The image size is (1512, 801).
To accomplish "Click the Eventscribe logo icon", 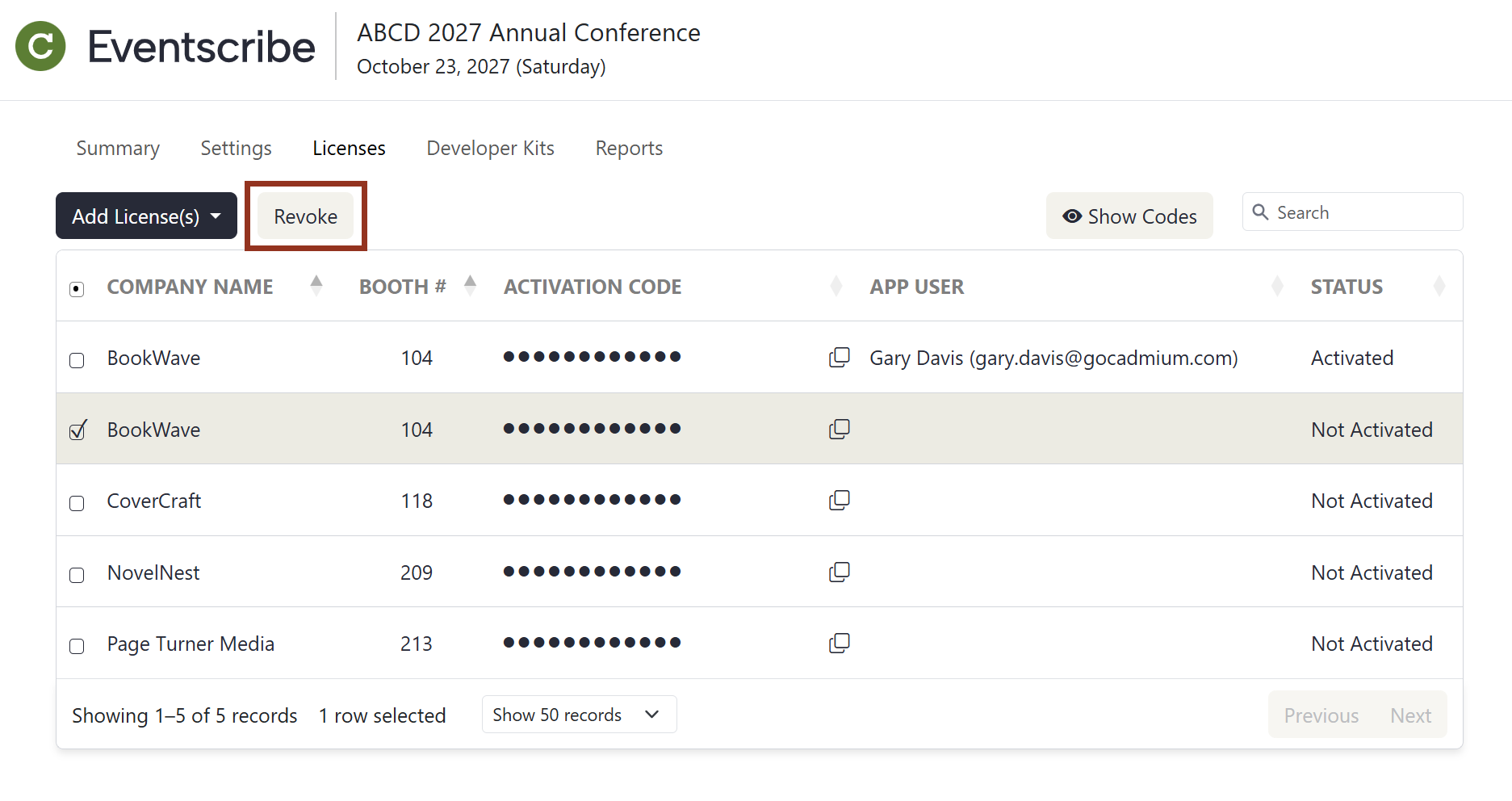I will coord(40,46).
